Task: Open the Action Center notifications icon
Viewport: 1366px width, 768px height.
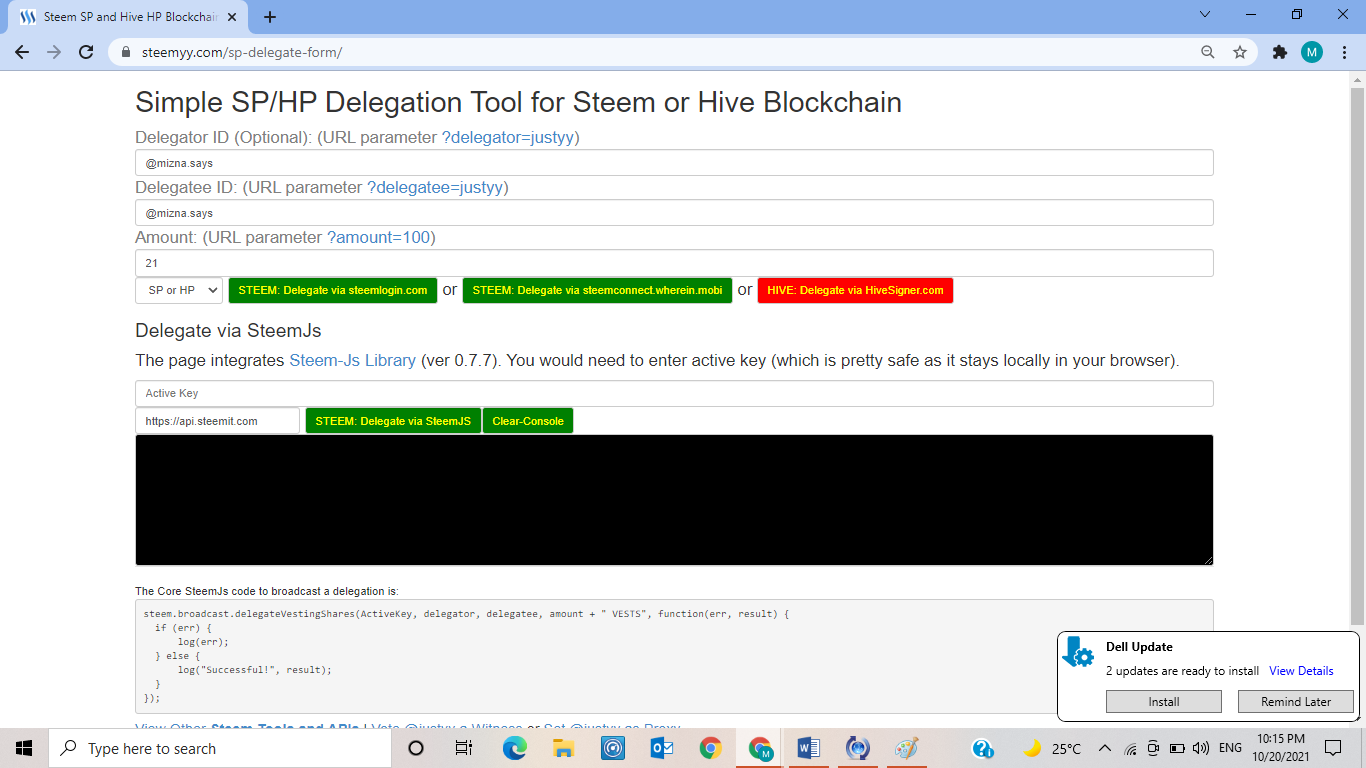Action: pos(1333,748)
